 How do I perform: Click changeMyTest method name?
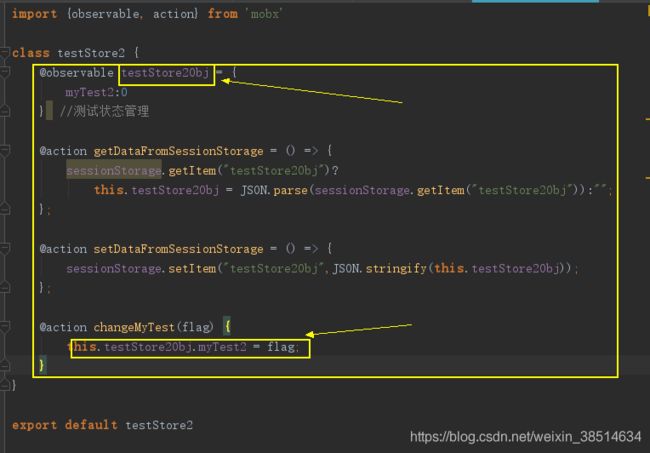click(134, 327)
